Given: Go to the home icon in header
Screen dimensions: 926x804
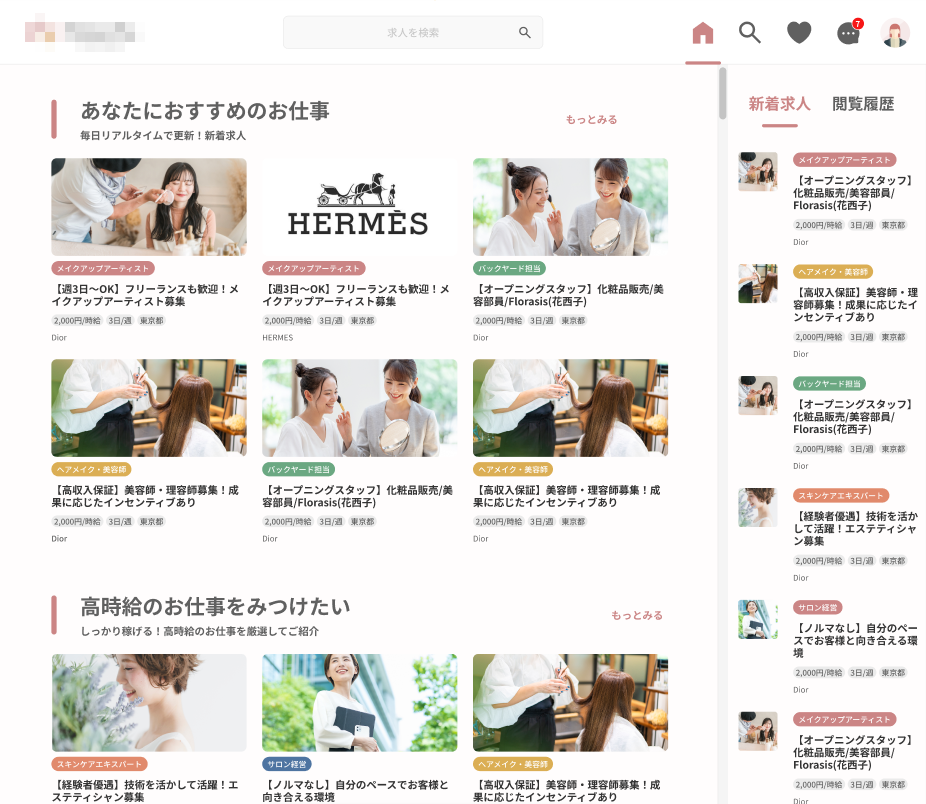Looking at the screenshot, I should (703, 33).
